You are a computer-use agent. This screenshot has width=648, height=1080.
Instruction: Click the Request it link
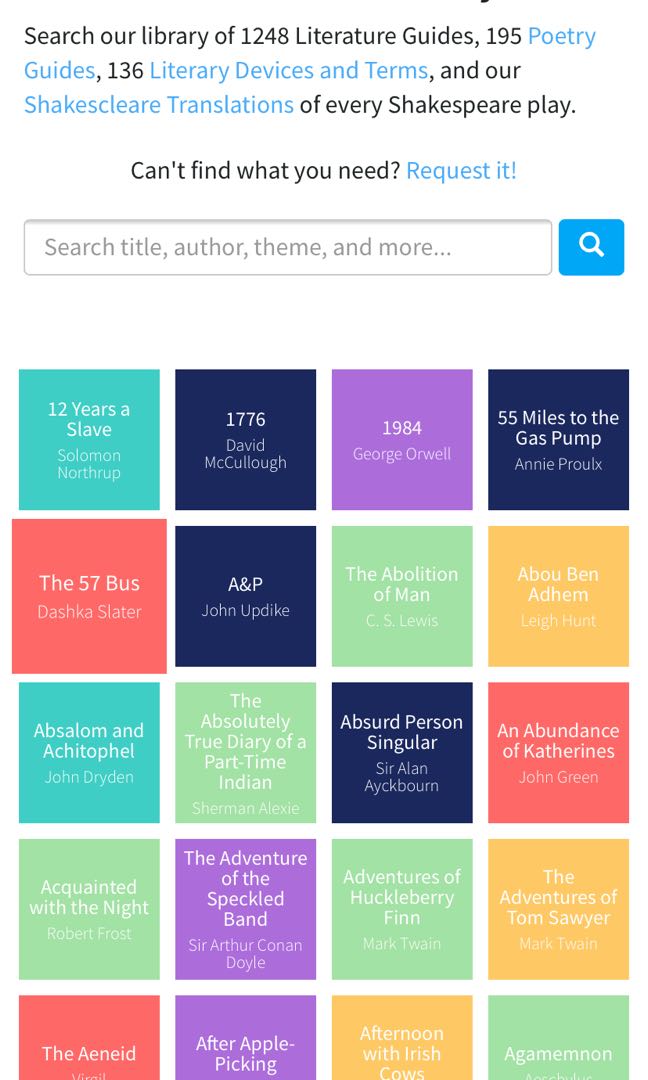coord(460,170)
